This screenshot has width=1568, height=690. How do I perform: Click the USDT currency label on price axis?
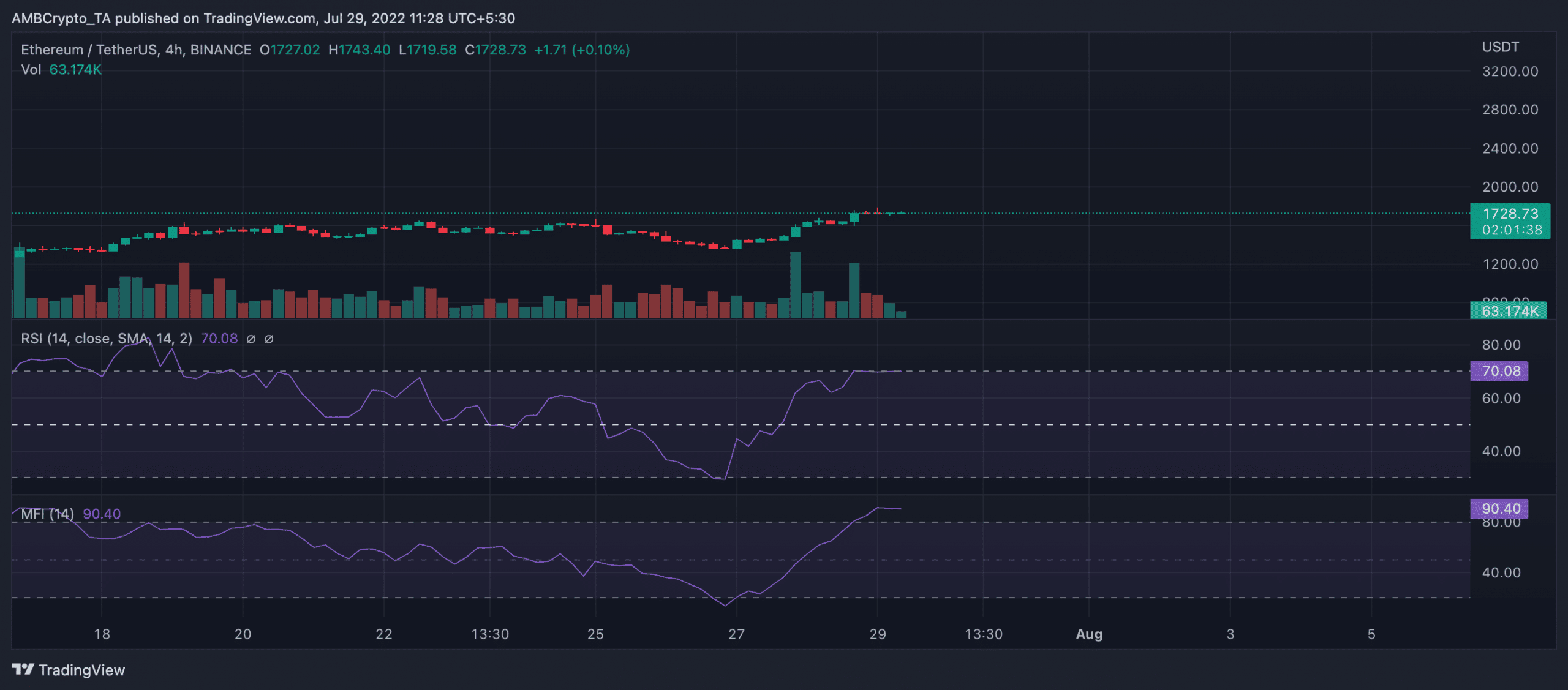pyautogui.click(x=1500, y=47)
